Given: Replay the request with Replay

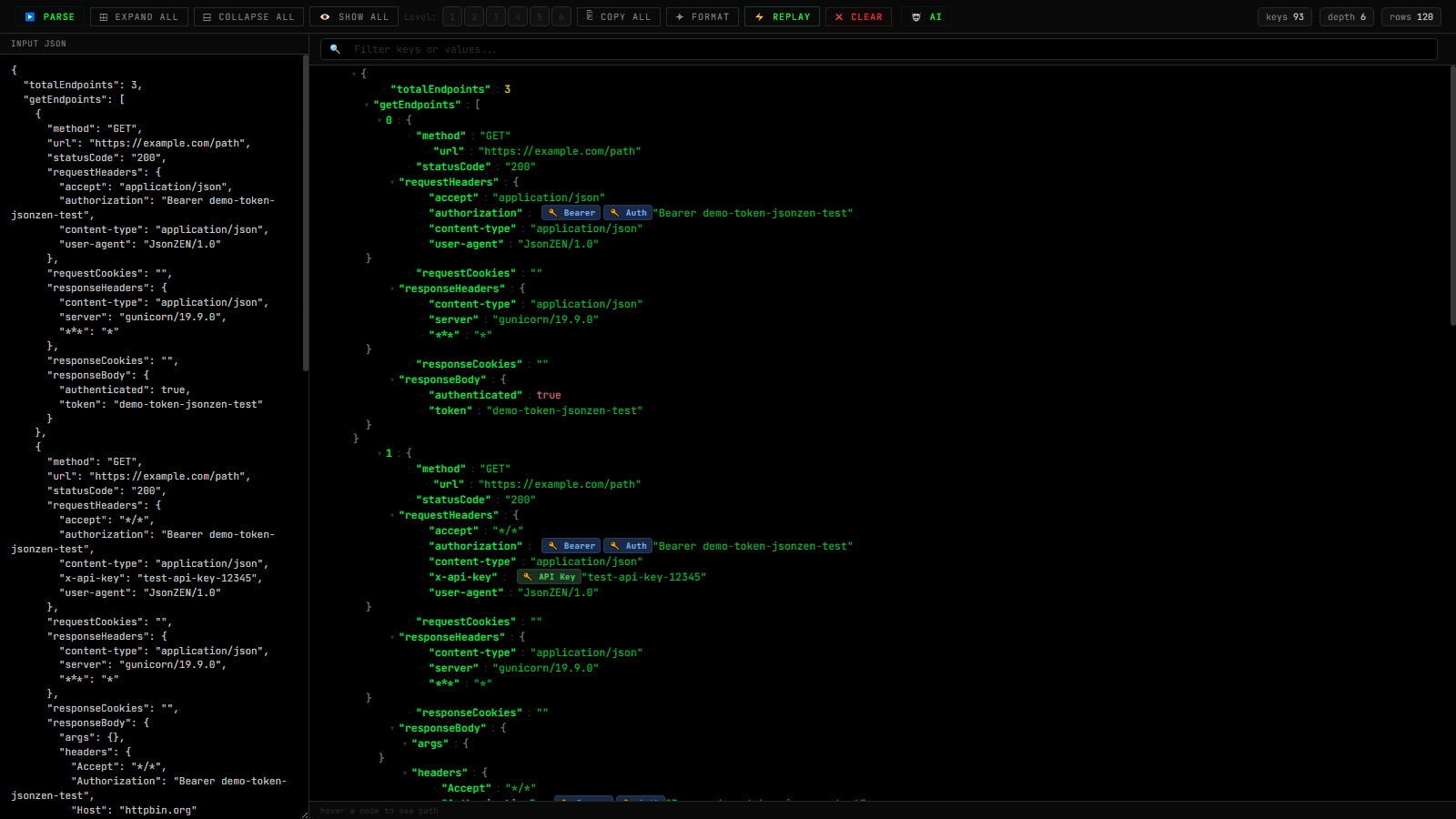Looking at the screenshot, I should click(783, 16).
